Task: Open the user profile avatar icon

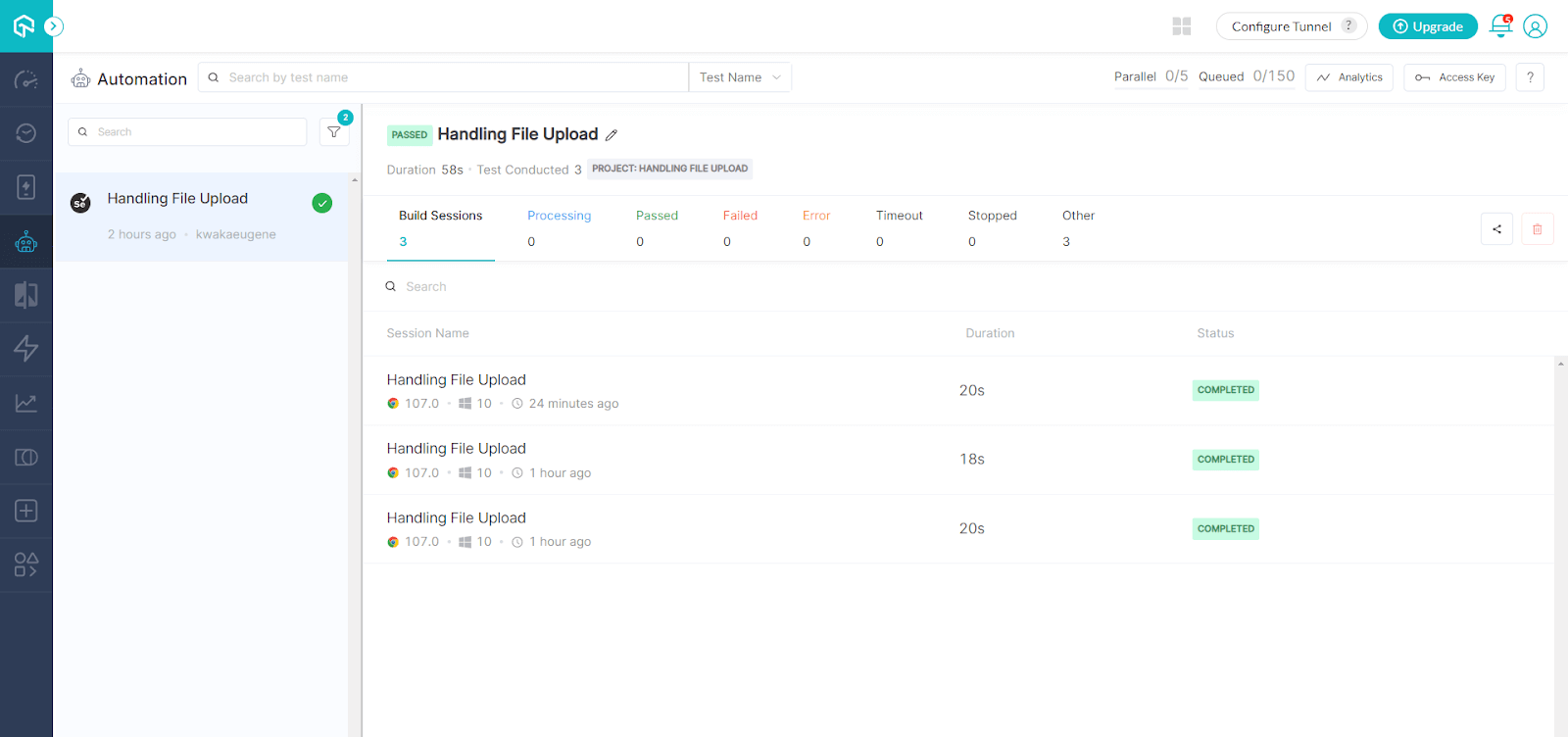Action: (x=1536, y=26)
